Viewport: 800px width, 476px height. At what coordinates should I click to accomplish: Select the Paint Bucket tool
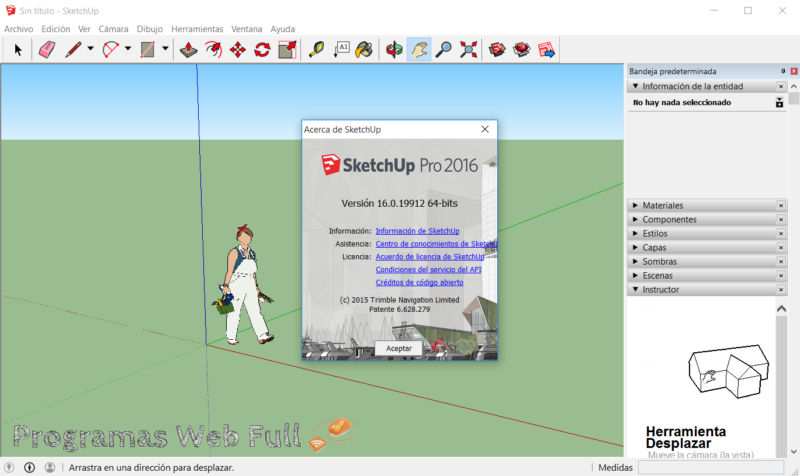tap(364, 50)
